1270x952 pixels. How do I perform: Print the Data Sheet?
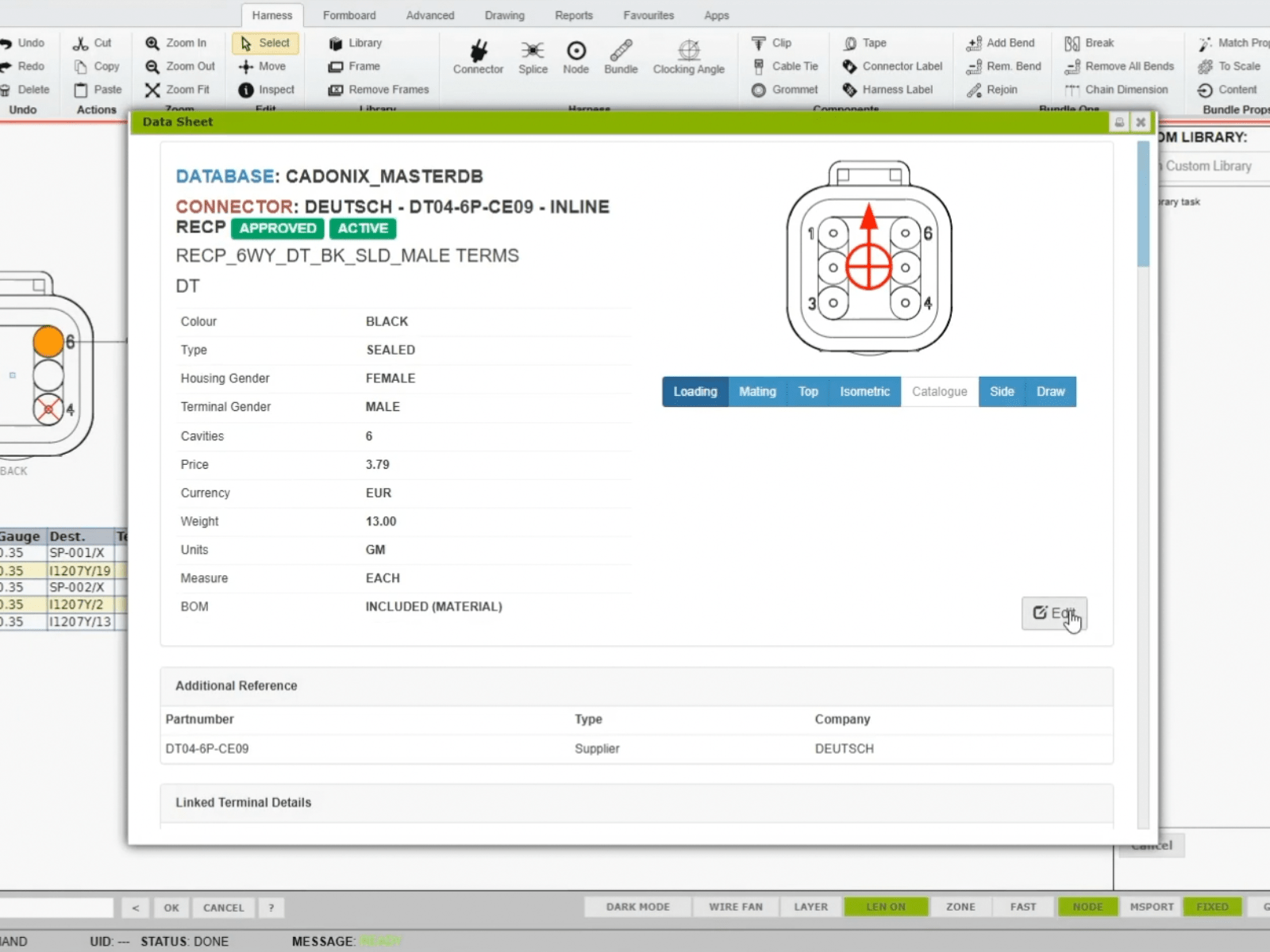(1119, 121)
